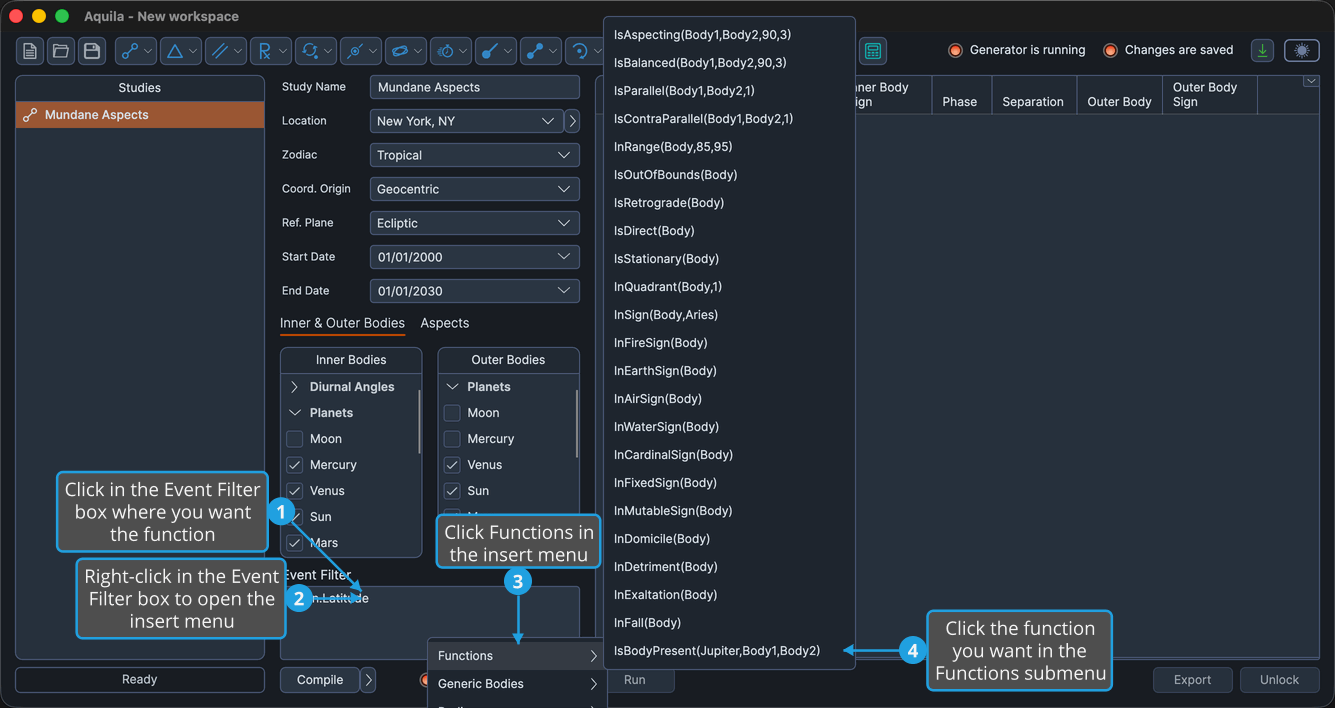This screenshot has width=1335, height=708.
Task: Click inside the Event Filter text box
Action: tap(430, 622)
